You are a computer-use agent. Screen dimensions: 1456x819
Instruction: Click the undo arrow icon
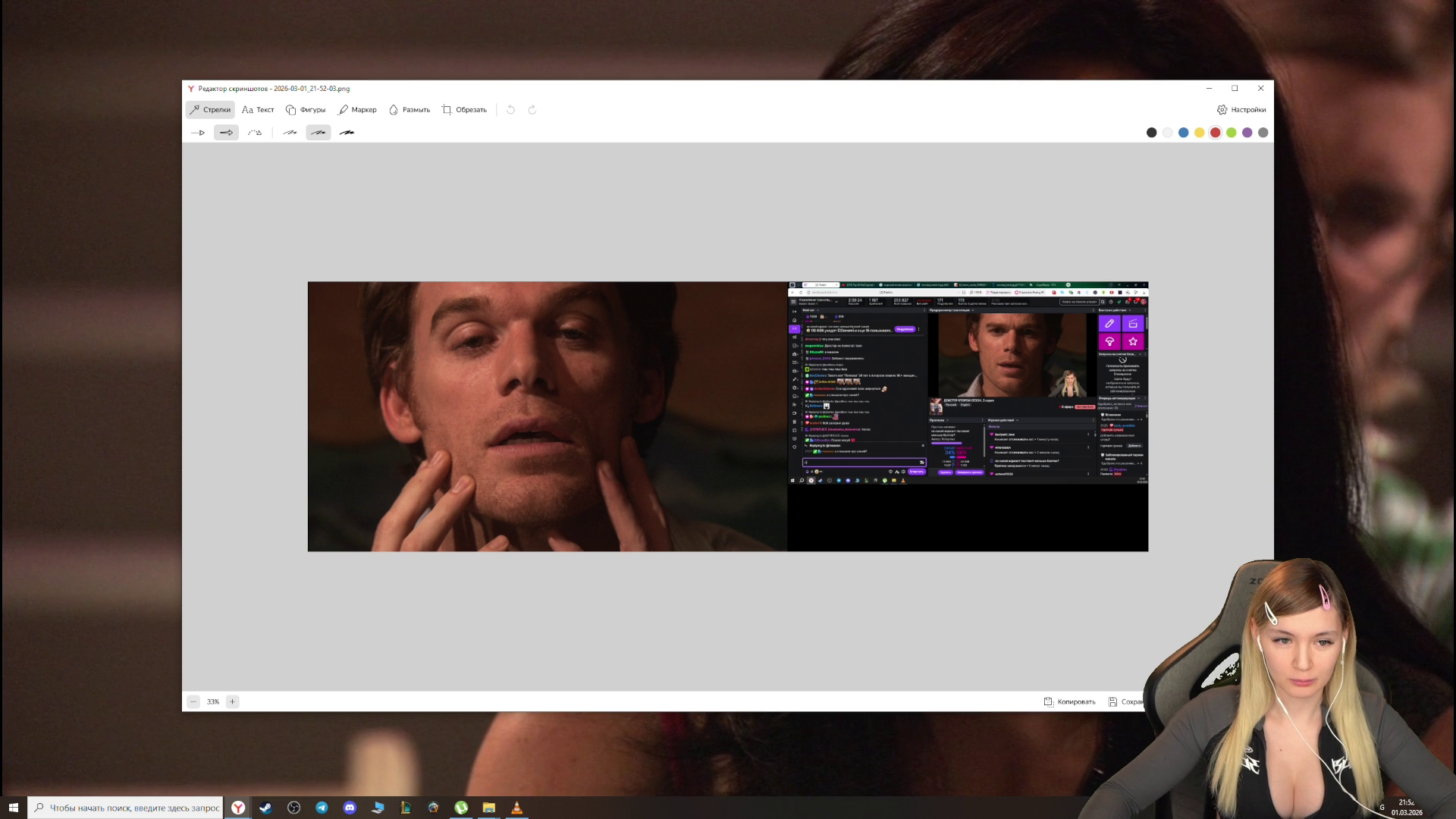[511, 110]
